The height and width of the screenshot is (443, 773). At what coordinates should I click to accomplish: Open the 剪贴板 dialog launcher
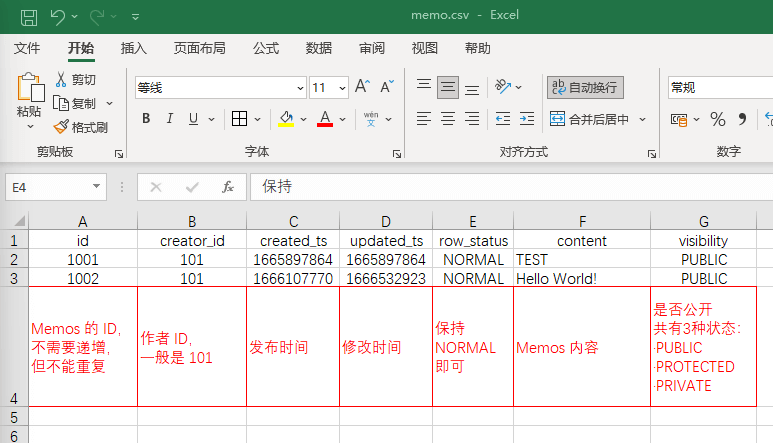pos(119,154)
